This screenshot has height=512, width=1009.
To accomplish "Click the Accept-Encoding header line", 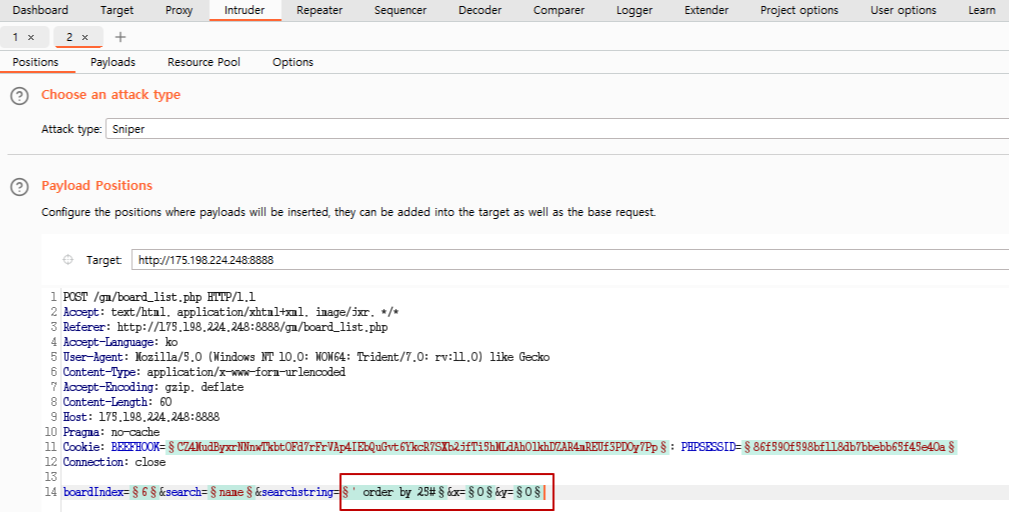I will pos(153,387).
